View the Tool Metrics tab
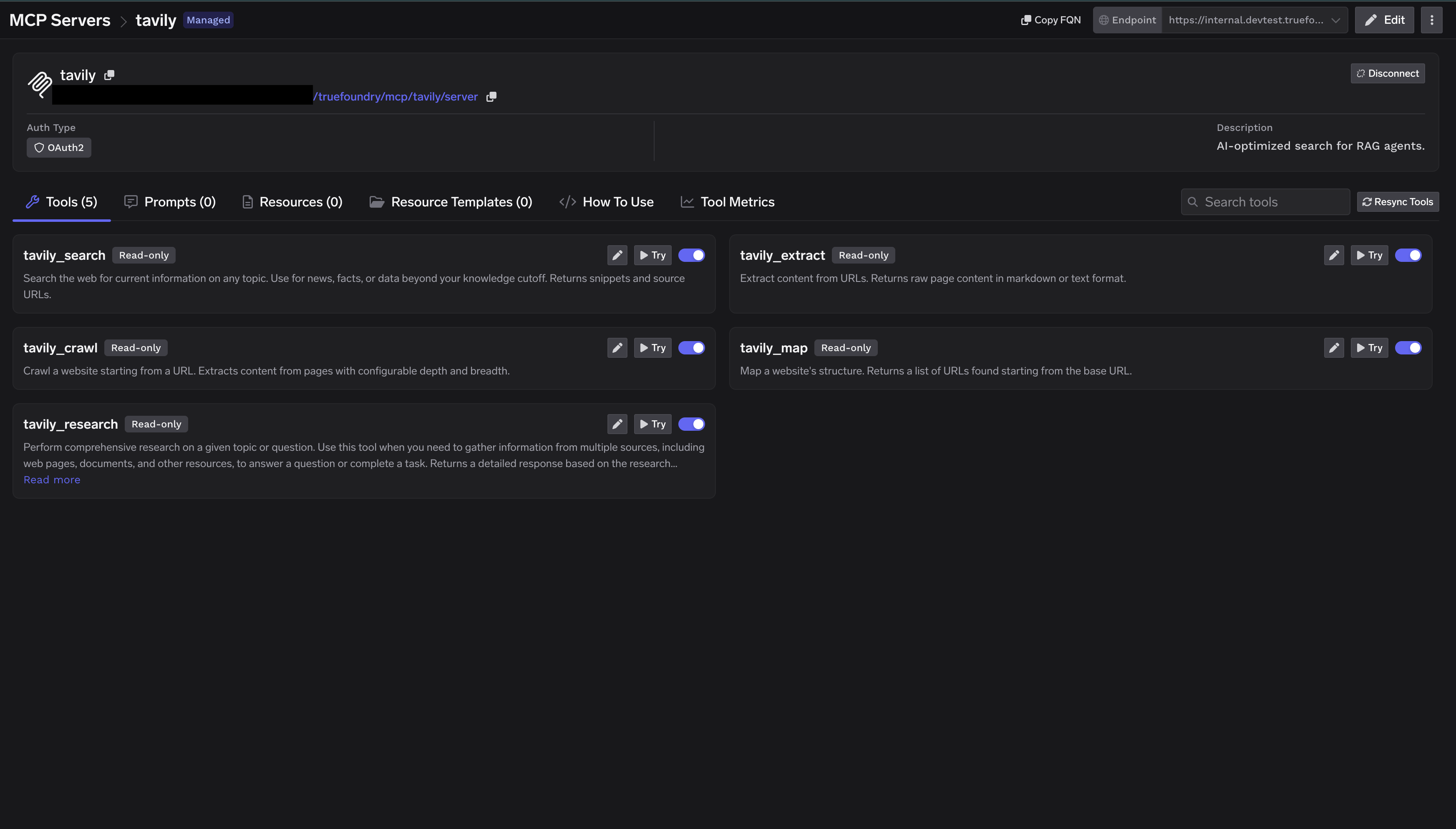The width and height of the screenshot is (1456, 829). pyautogui.click(x=728, y=202)
